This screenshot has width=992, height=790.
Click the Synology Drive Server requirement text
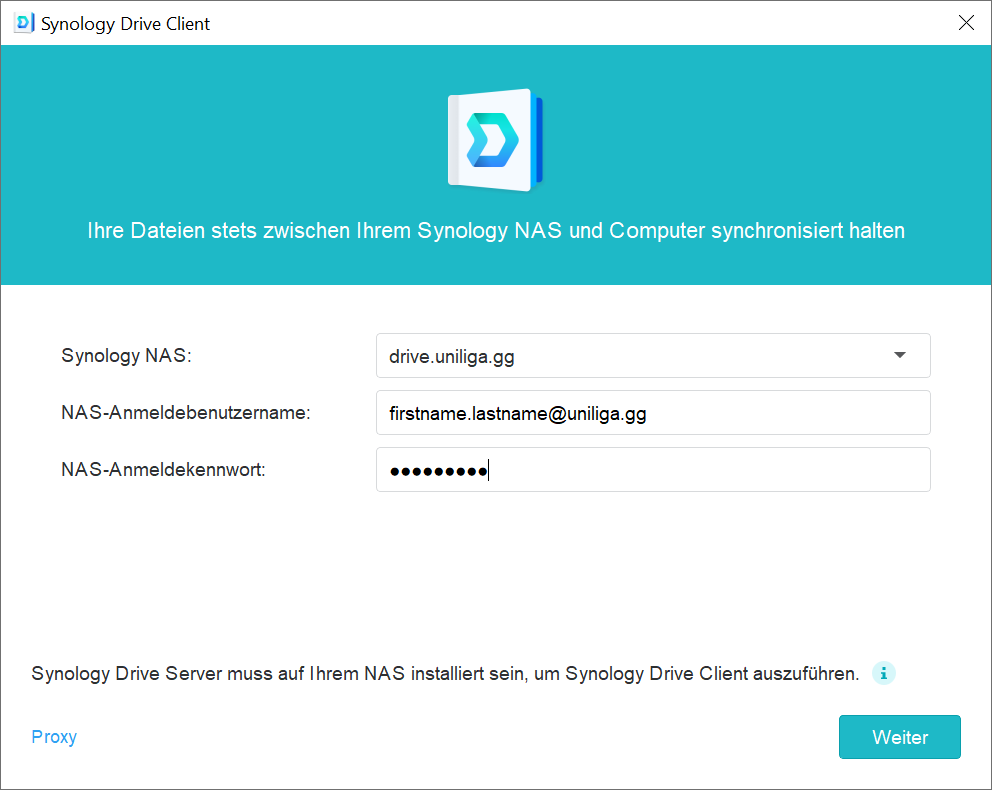[x=445, y=674]
